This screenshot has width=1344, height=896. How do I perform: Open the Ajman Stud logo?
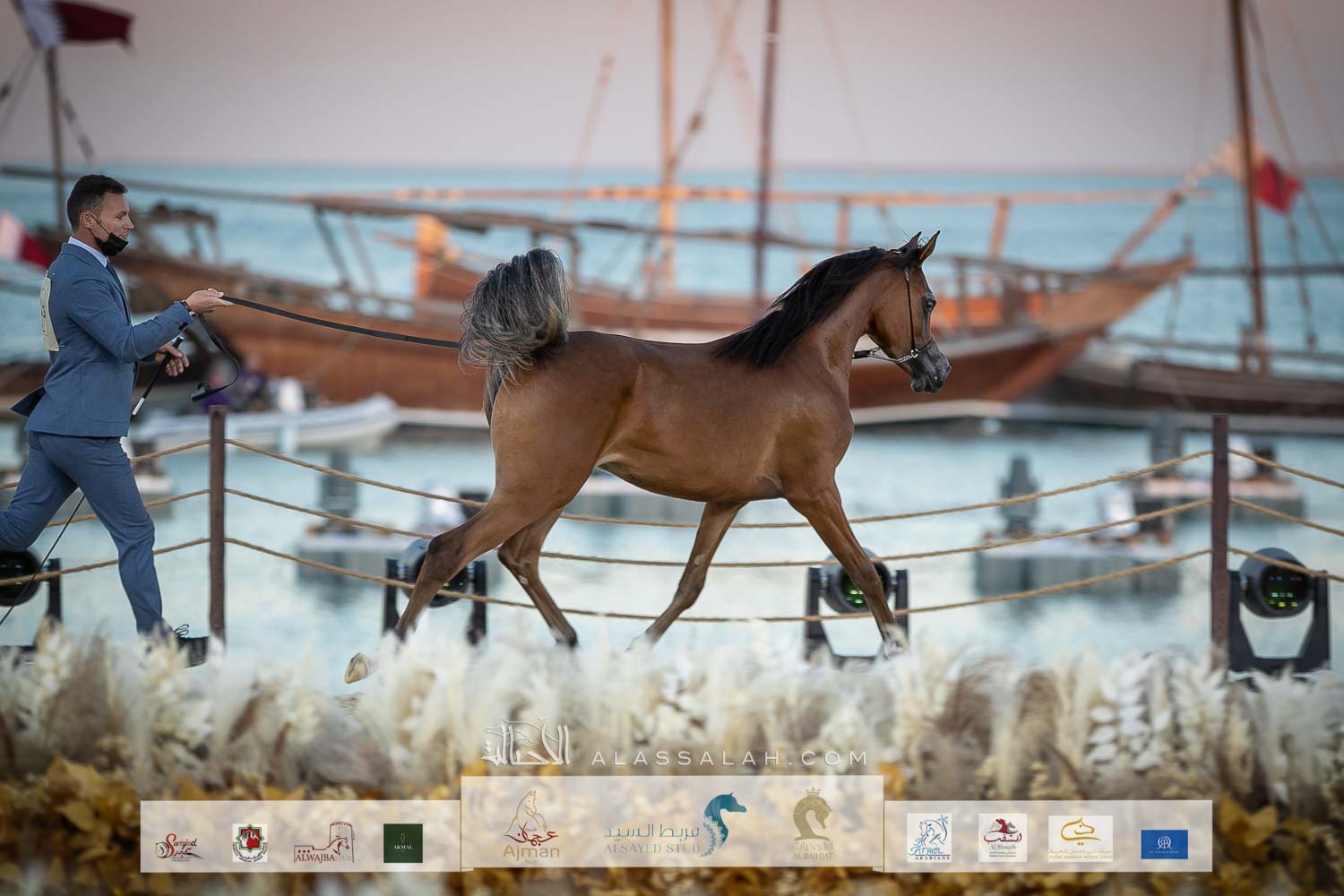point(533,829)
